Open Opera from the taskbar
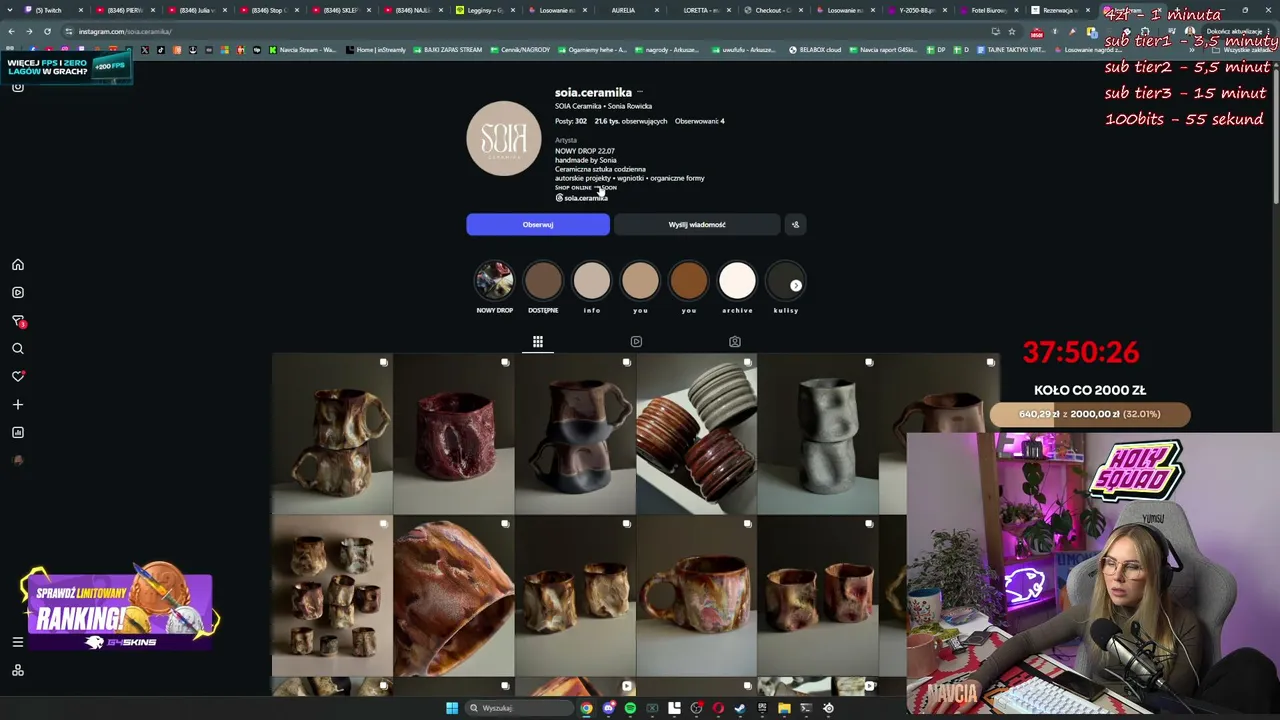1280x720 pixels. pos(718,708)
